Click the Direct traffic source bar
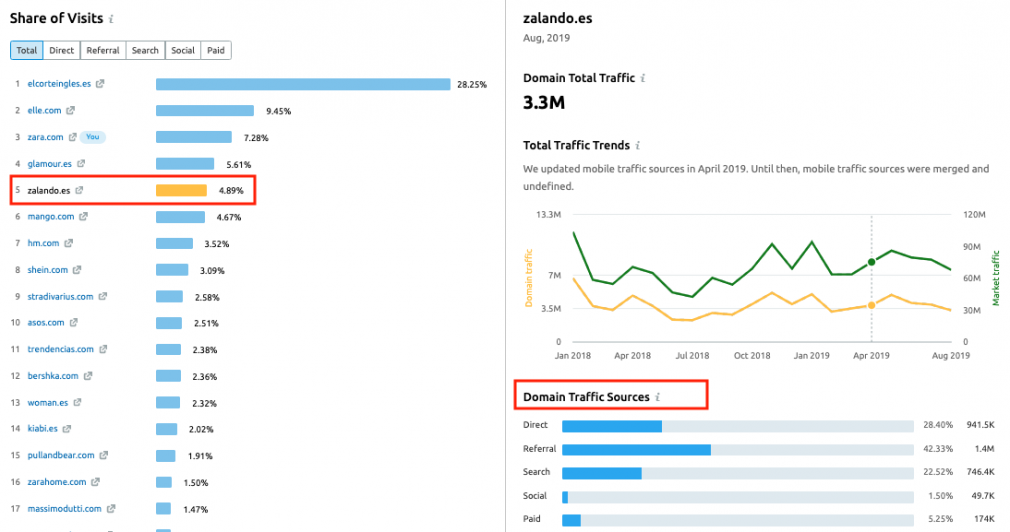 point(738,426)
